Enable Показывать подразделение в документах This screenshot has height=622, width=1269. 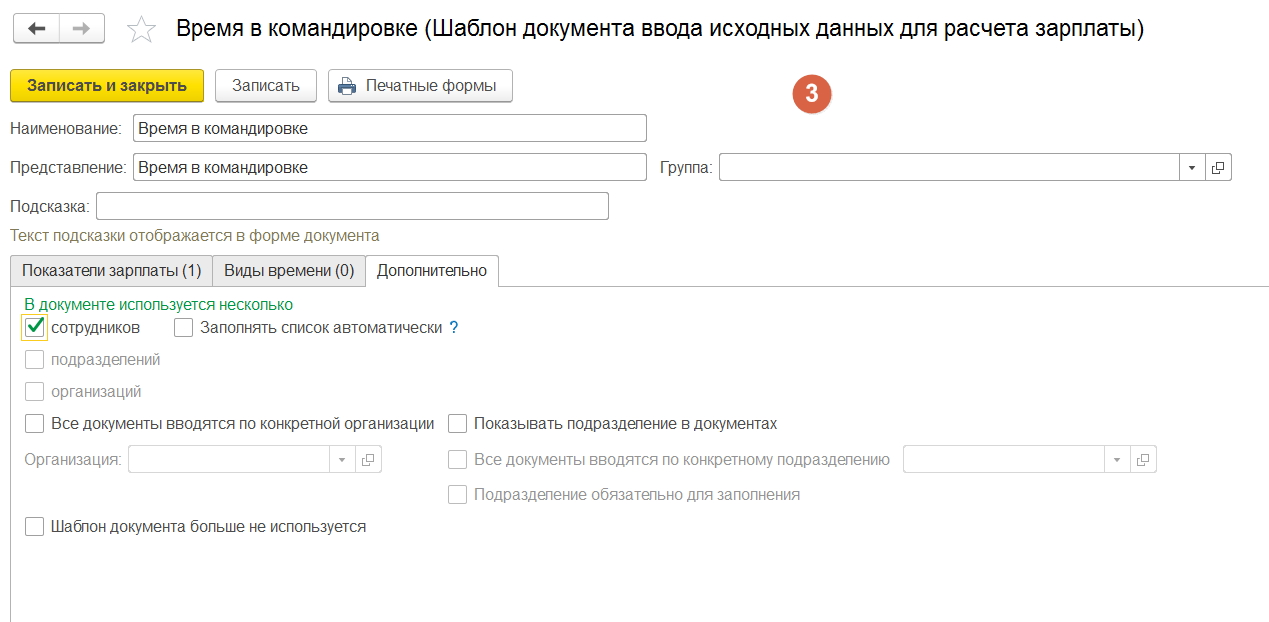pos(458,424)
